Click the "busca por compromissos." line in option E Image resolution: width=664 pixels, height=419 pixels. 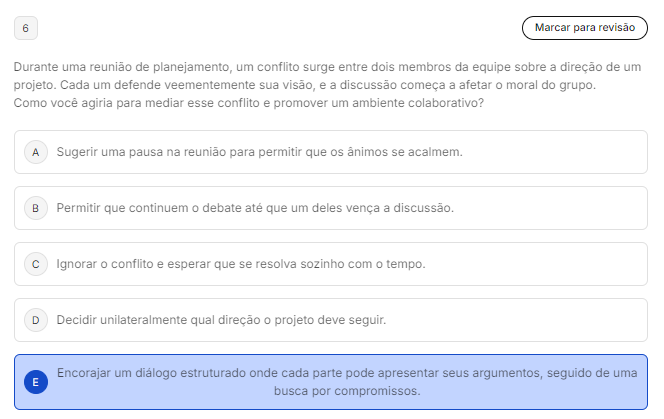346,391
